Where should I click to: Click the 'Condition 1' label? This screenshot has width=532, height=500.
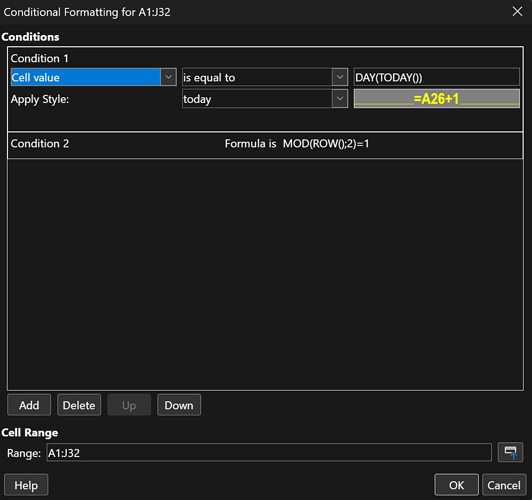pyautogui.click(x=39, y=58)
